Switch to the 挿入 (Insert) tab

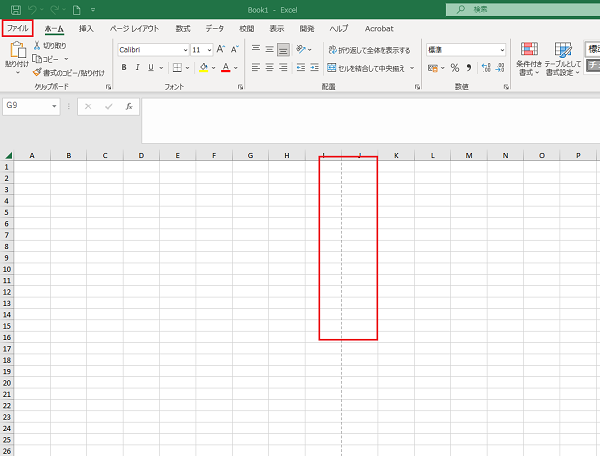pyautogui.click(x=86, y=28)
